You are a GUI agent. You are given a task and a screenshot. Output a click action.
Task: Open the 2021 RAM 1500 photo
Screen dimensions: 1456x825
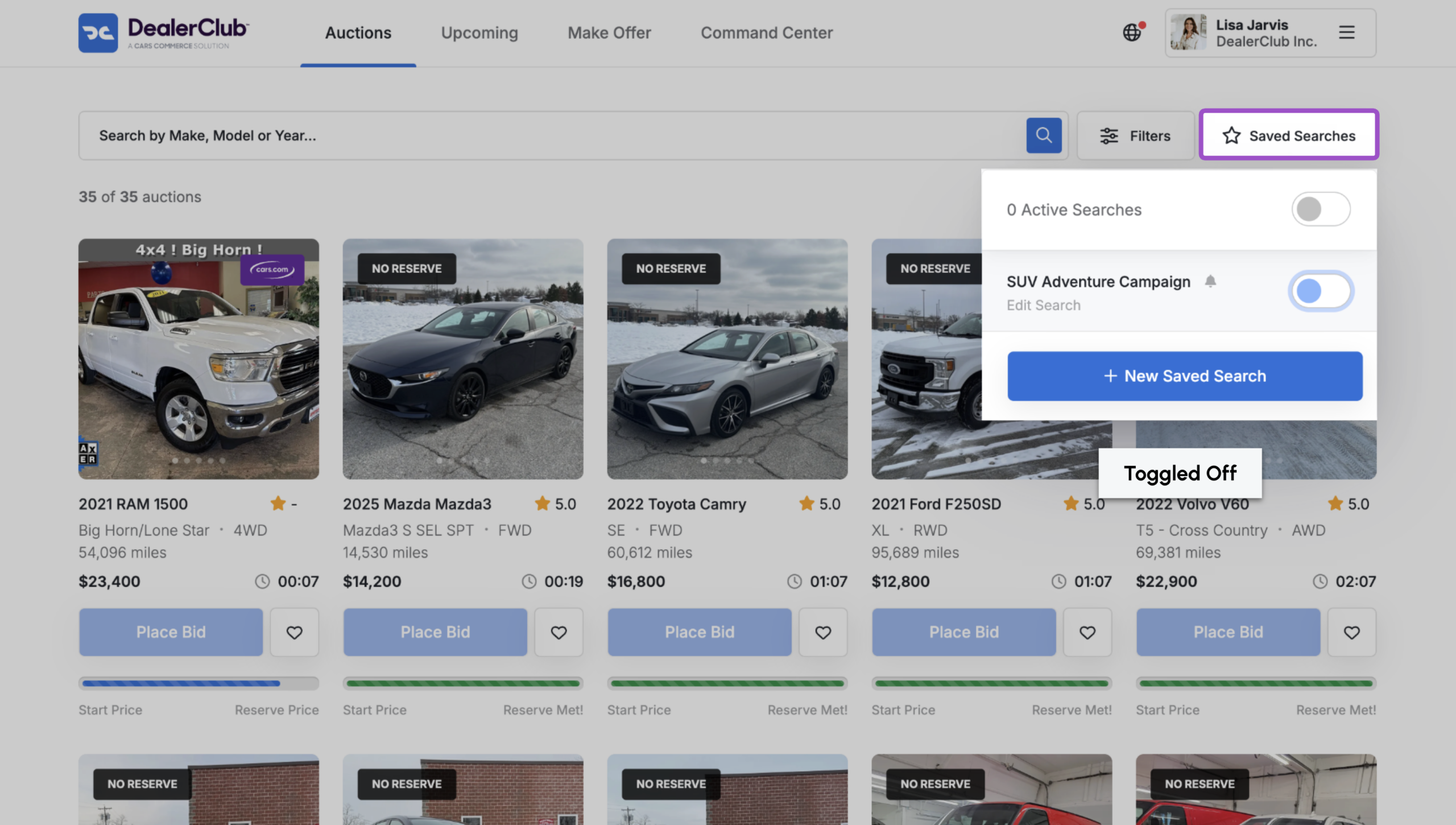(x=198, y=359)
